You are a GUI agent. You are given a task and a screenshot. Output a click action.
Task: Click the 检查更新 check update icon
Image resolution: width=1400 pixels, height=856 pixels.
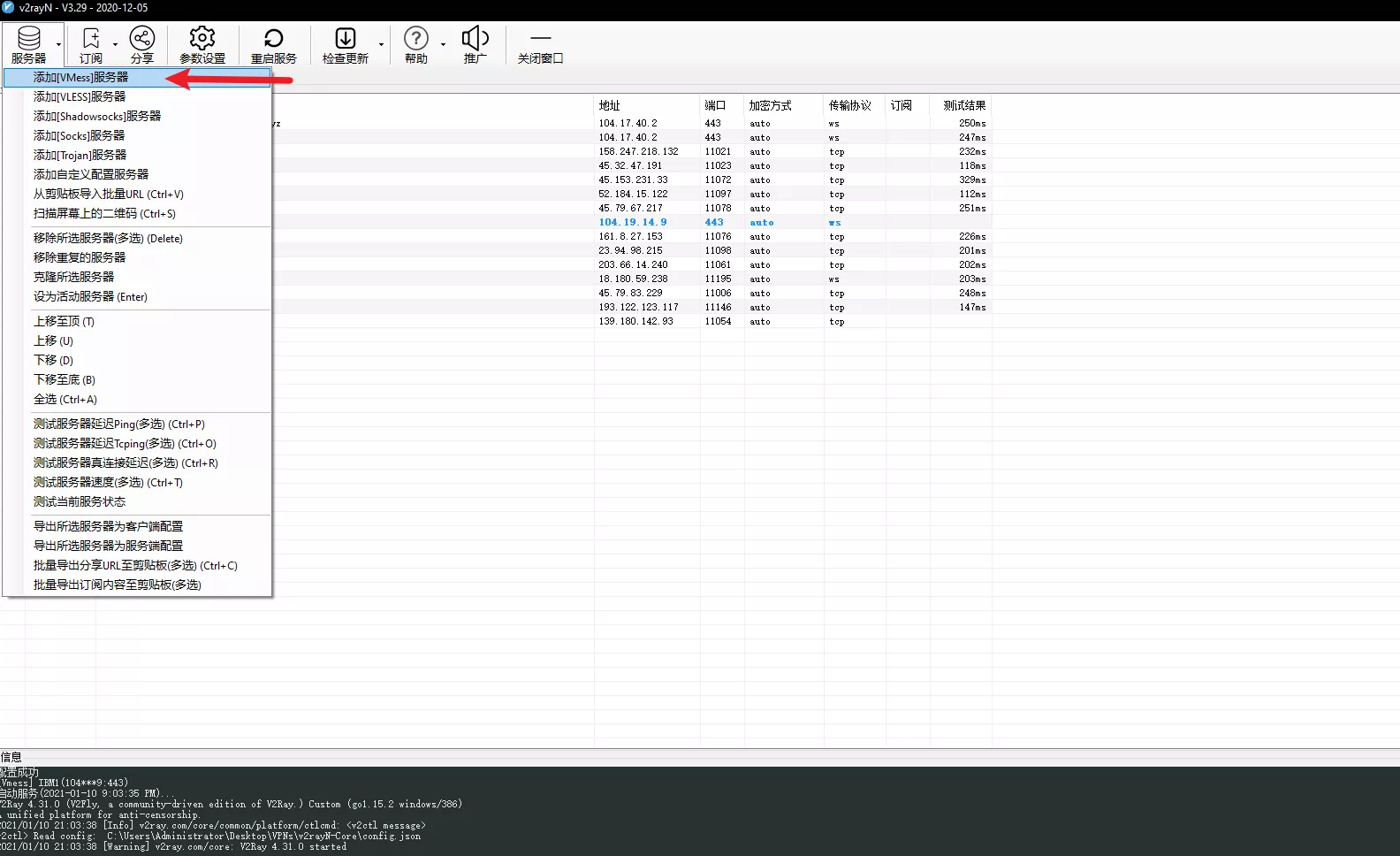(345, 44)
